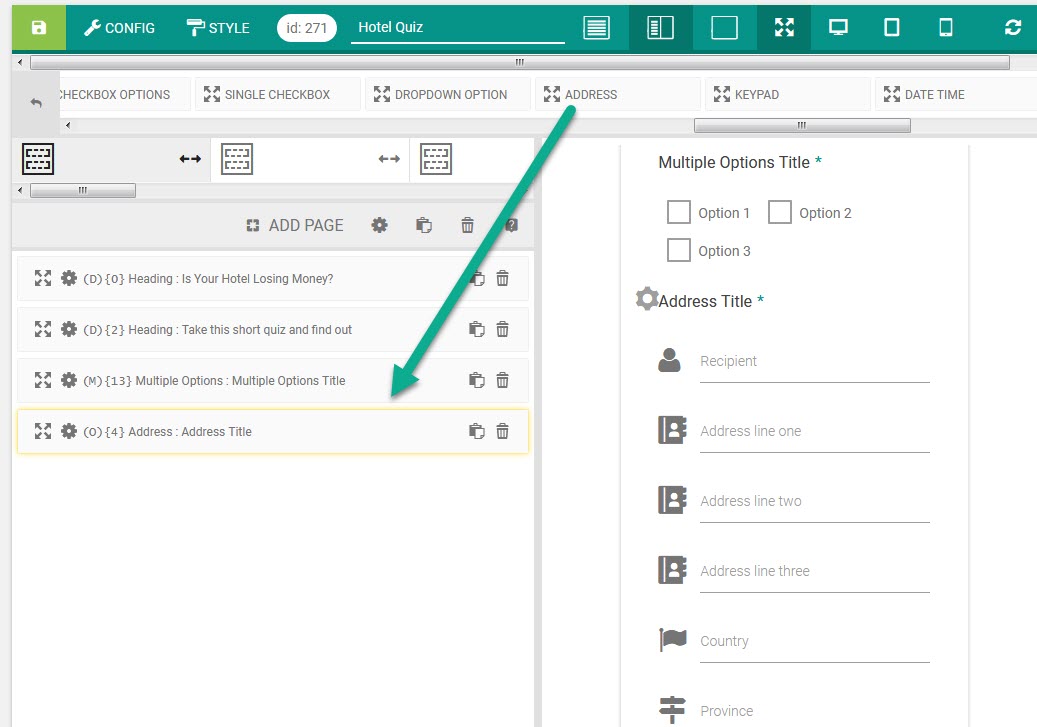Add a Date Time field
1037x727 pixels.
coord(956,95)
